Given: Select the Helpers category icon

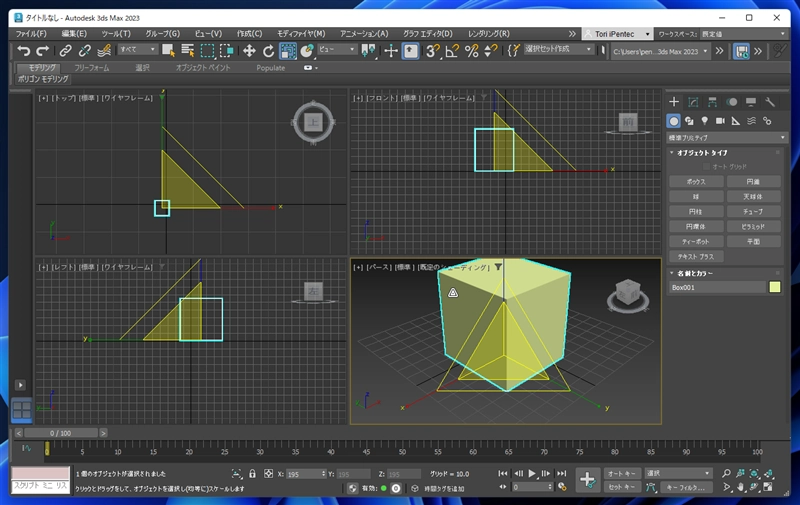Looking at the screenshot, I should point(736,121).
